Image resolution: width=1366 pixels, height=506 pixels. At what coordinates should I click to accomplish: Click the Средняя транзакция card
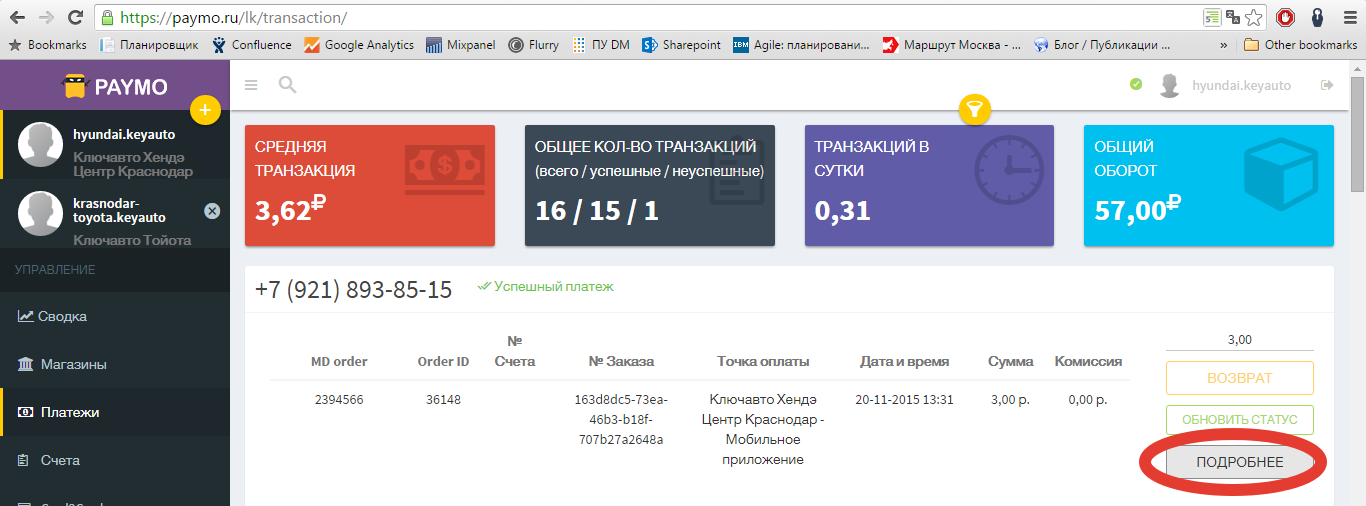tap(370, 186)
